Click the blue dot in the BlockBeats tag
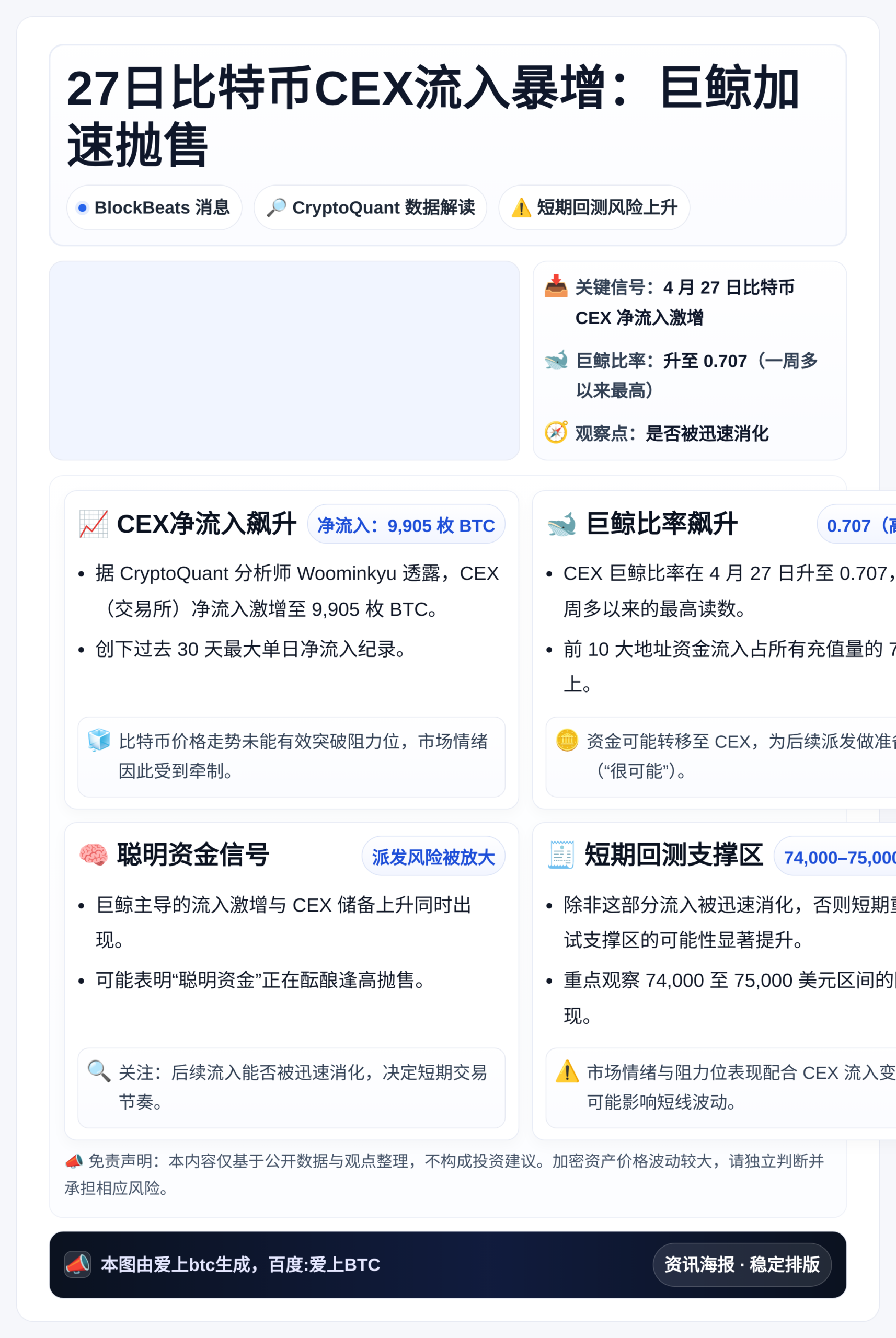This screenshot has height=1338, width=896. pyautogui.click(x=82, y=208)
